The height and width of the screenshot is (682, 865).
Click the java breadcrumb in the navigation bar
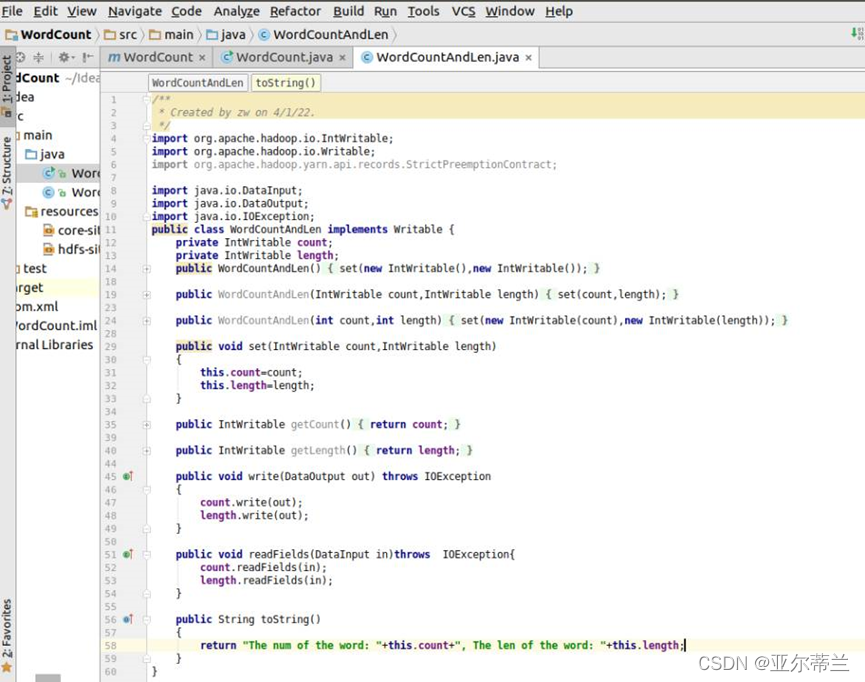click(x=226, y=35)
